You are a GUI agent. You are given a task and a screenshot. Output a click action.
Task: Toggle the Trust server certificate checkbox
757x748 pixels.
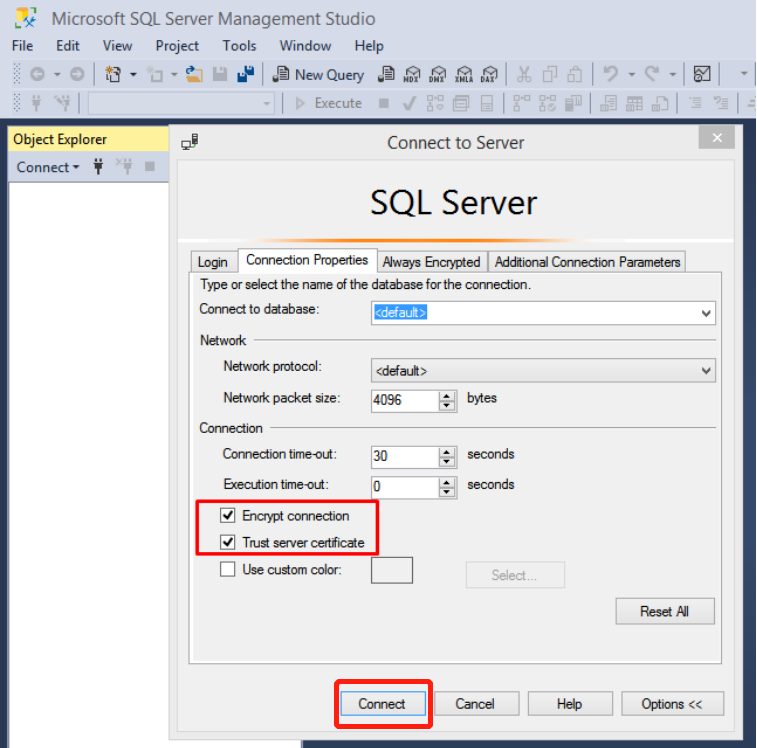(x=228, y=543)
